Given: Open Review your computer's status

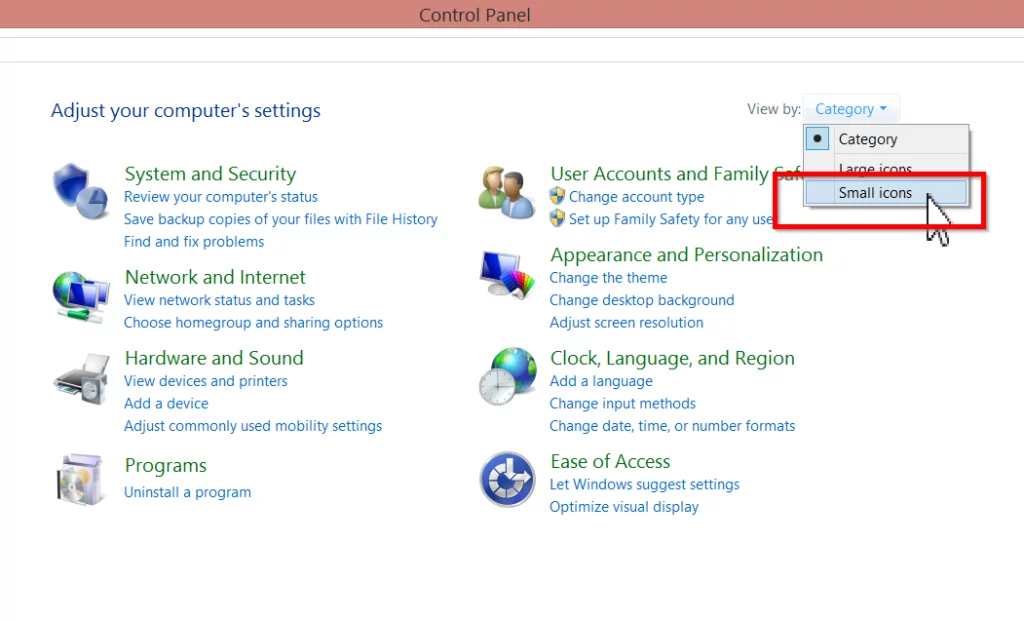Looking at the screenshot, I should coord(221,197).
